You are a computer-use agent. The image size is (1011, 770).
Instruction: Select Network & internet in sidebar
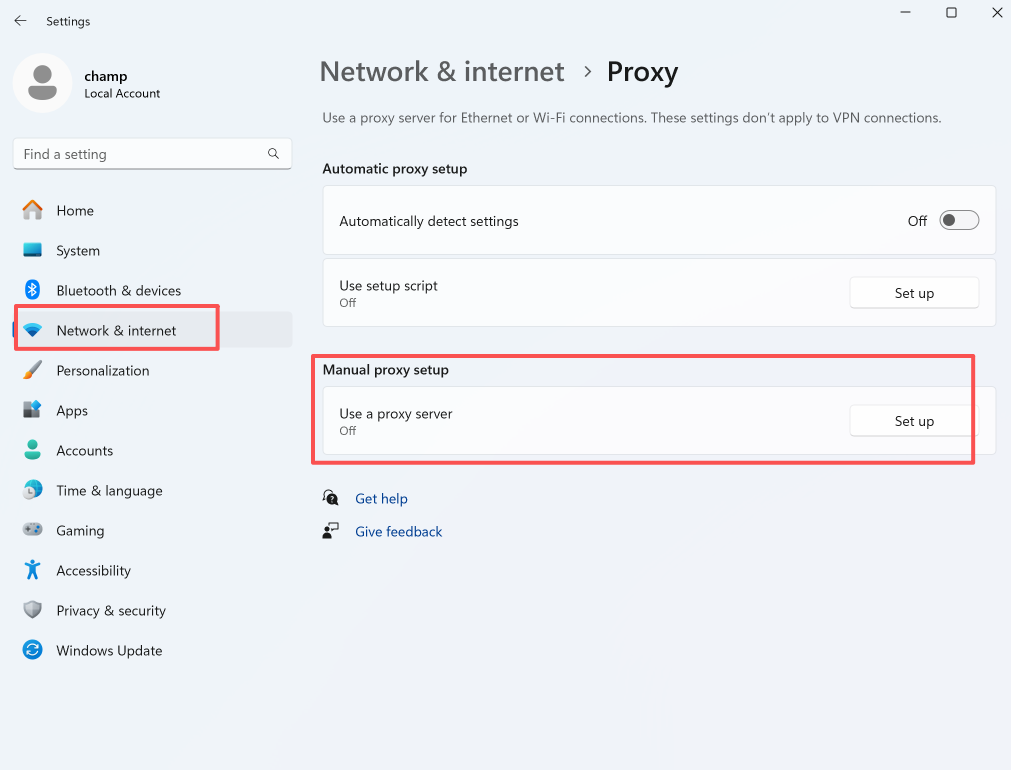(x=116, y=331)
